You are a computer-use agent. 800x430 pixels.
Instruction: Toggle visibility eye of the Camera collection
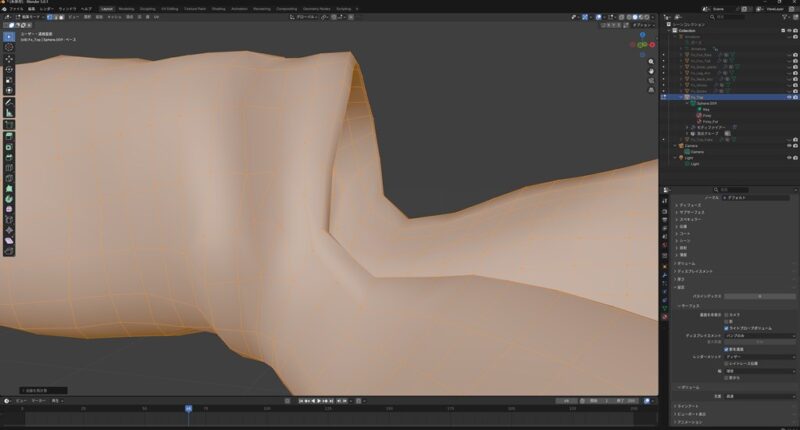[788, 145]
